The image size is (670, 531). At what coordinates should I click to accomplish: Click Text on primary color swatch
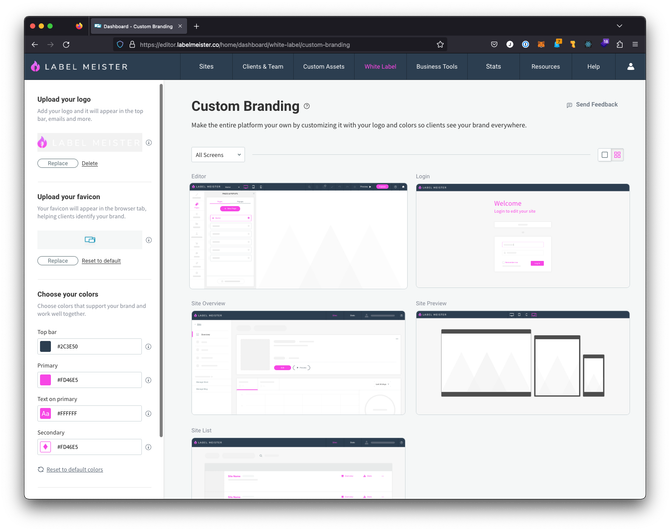pyautogui.click(x=45, y=414)
